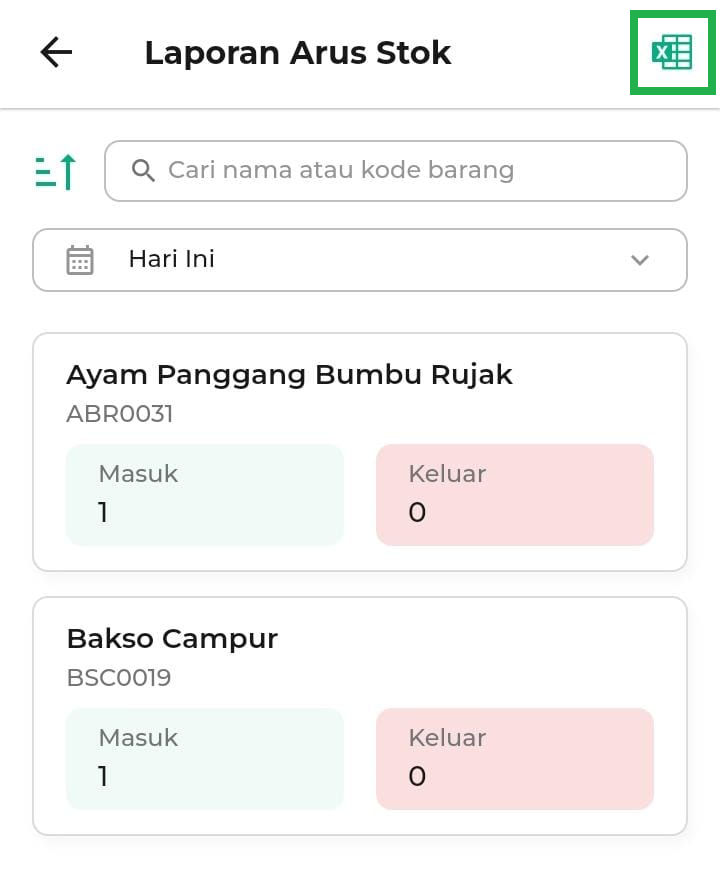Tap Keluar box for Ayam Panggang
Viewport: 720px width, 876px height.
pyautogui.click(x=515, y=495)
